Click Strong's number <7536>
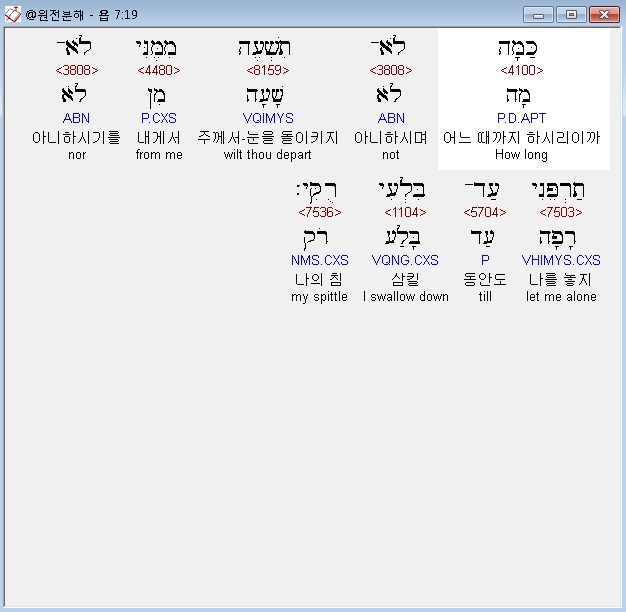This screenshot has width=626, height=612. pos(320,212)
